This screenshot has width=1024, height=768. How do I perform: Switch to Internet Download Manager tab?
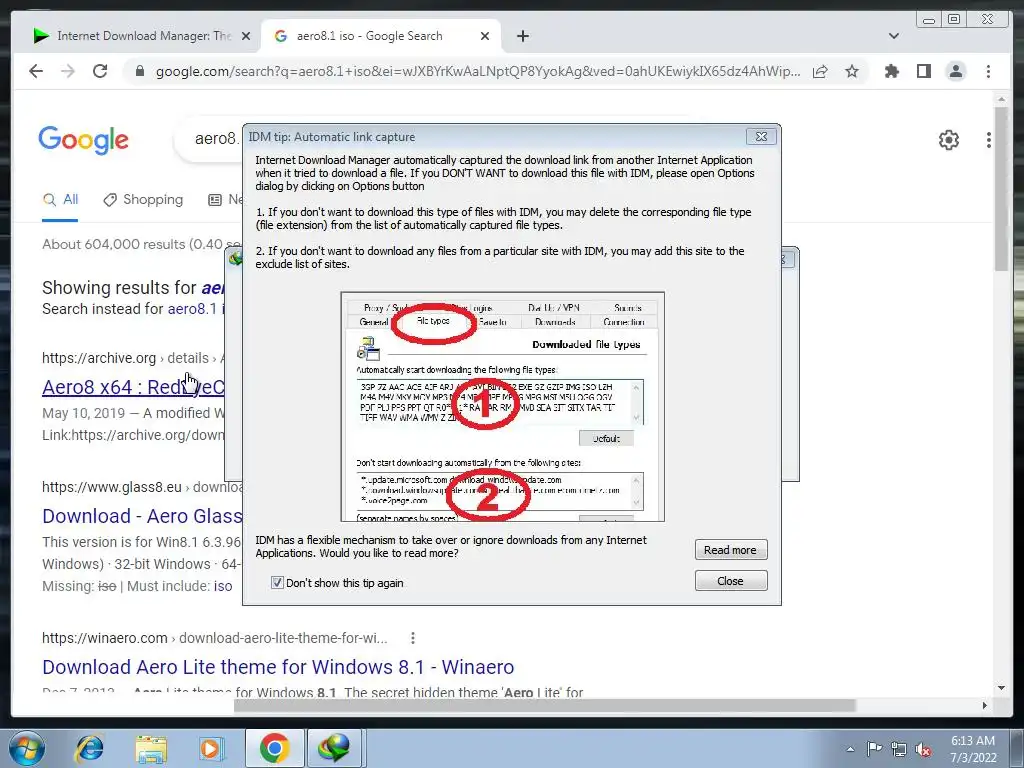coord(140,36)
